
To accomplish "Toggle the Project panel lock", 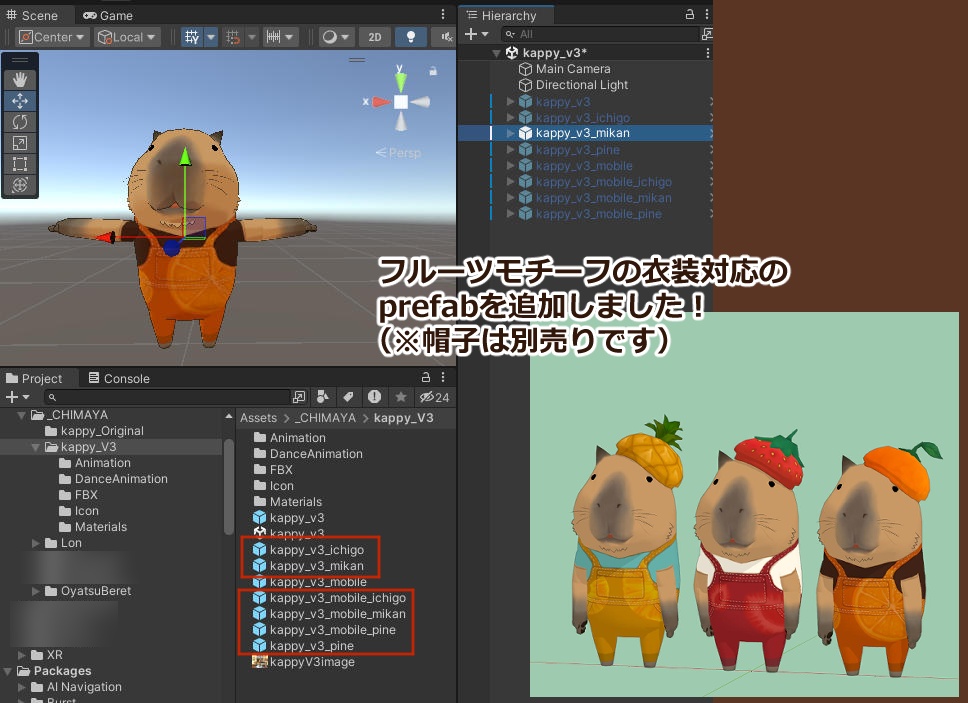I will (x=425, y=377).
